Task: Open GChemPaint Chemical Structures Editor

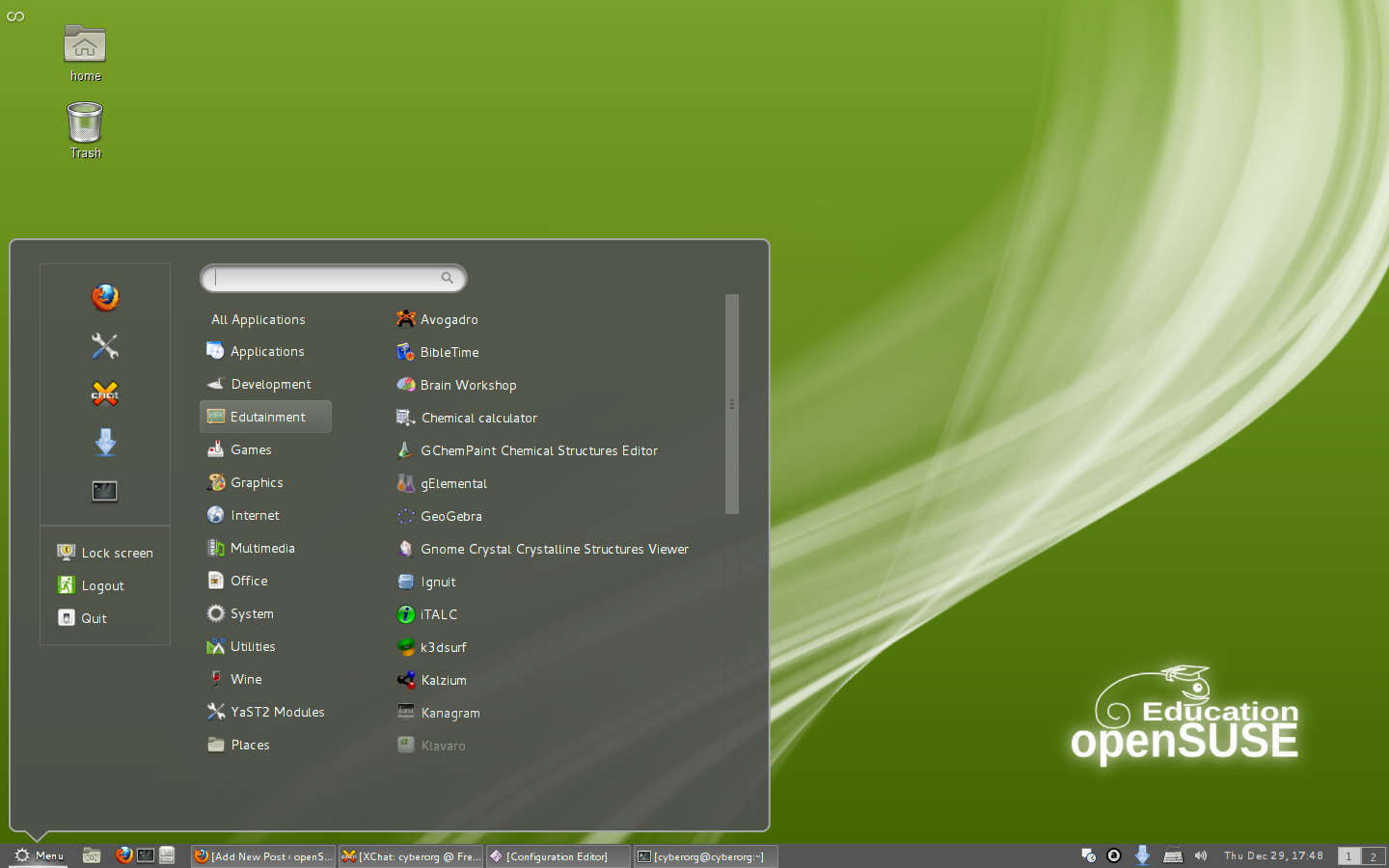Action: (527, 450)
